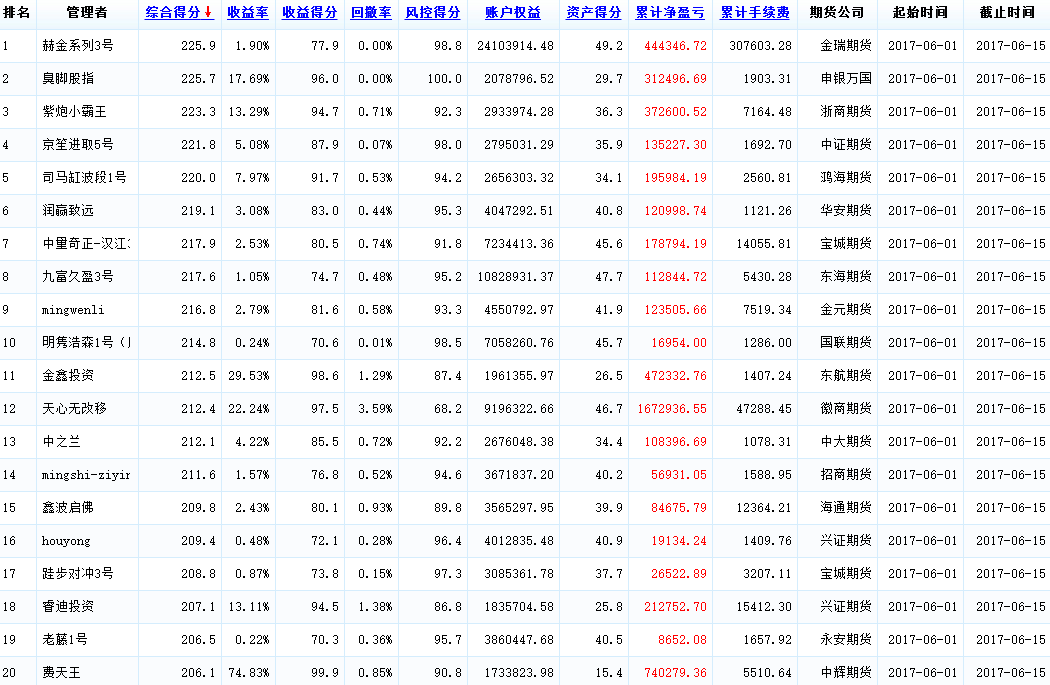
Task: Select manager 臭脚股指
Action: pyautogui.click(x=68, y=78)
